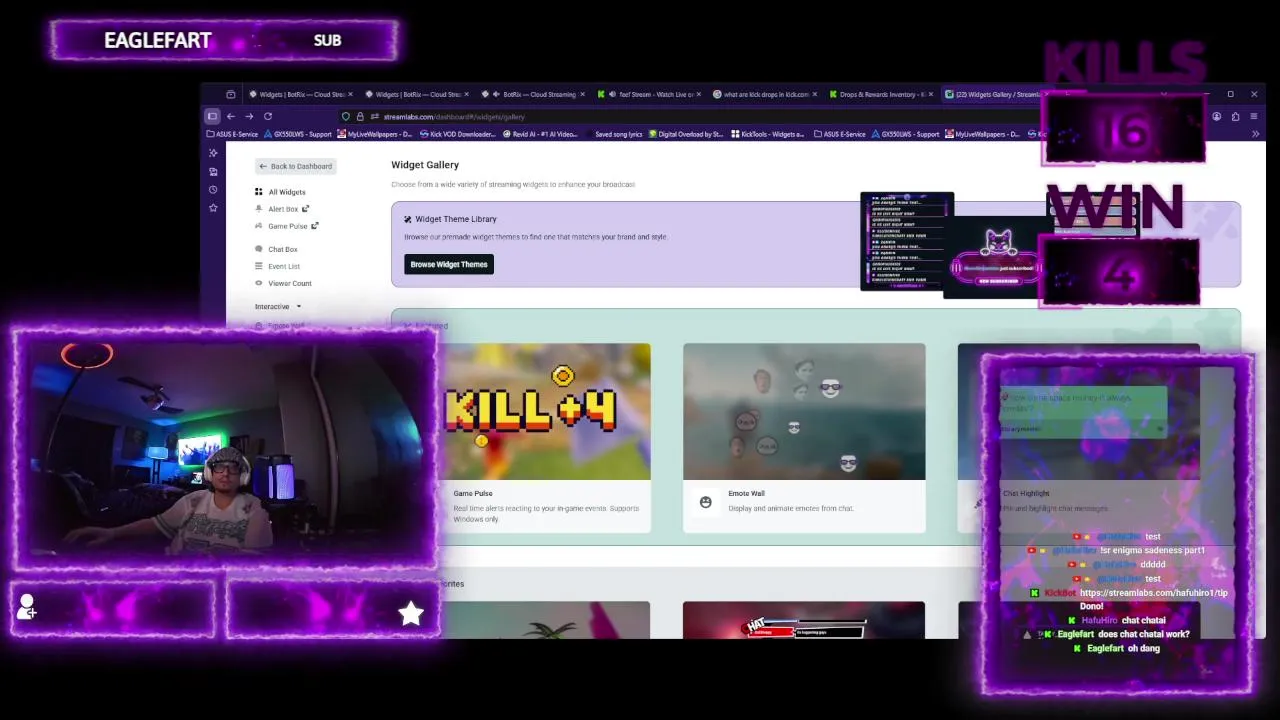
Task: Open Alert Box external link icon
Action: 305,208
